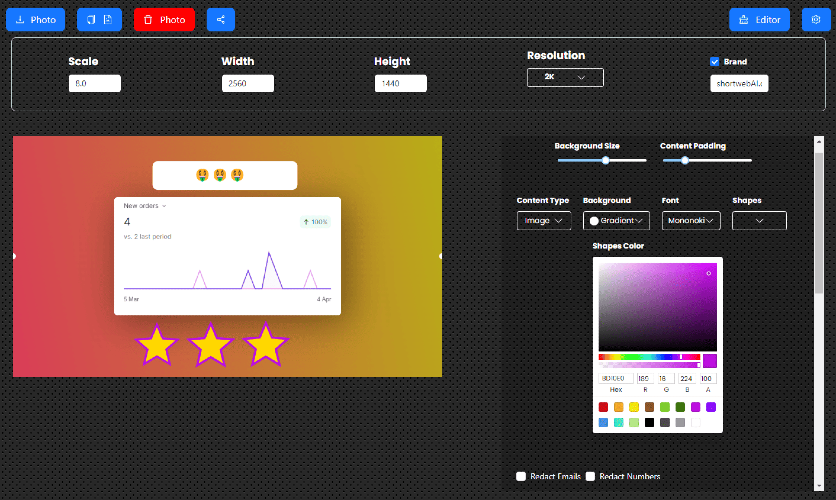Click the B color value field
Image resolution: width=836 pixels, height=500 pixels.
click(x=687, y=378)
